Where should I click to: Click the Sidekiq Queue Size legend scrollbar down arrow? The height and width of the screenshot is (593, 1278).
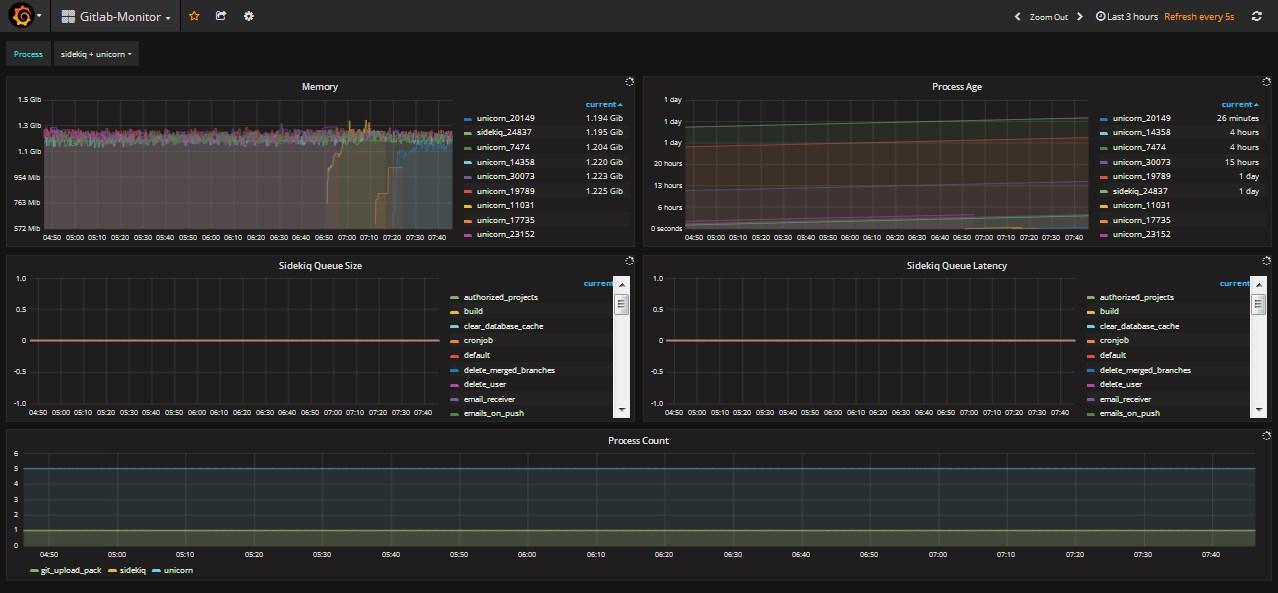click(x=621, y=409)
